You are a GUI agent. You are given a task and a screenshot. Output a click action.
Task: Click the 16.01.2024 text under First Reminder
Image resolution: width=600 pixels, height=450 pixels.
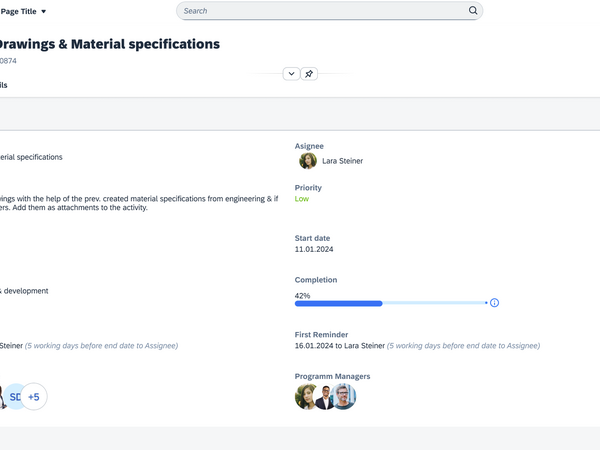tap(315, 346)
